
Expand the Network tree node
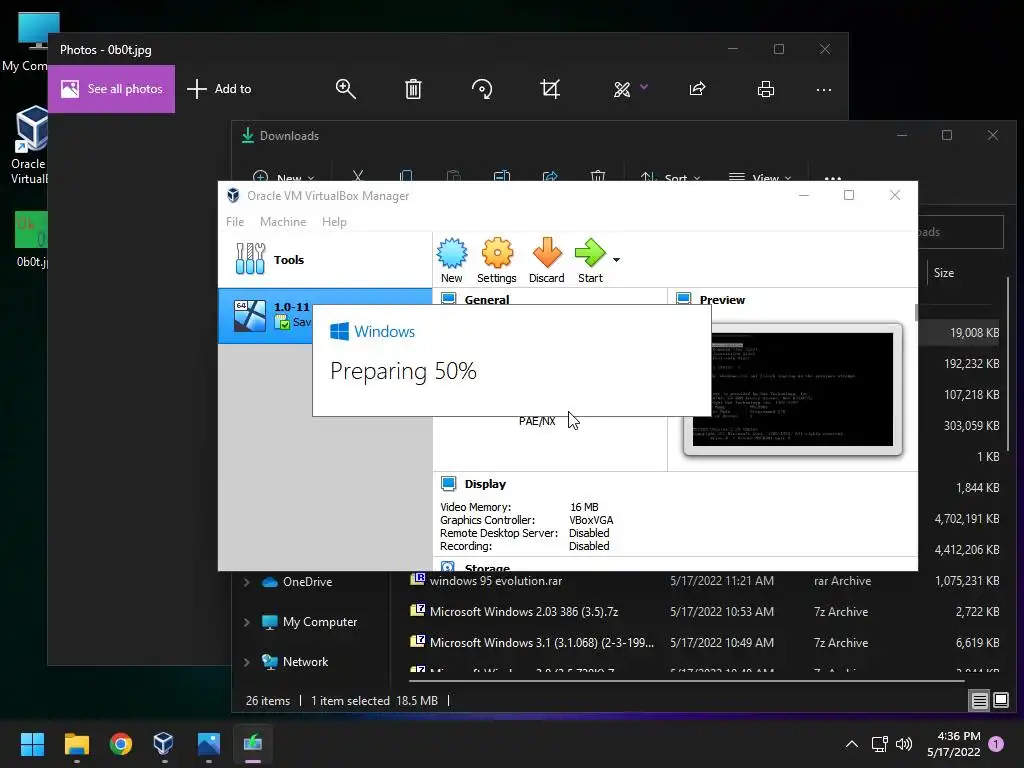(247, 662)
